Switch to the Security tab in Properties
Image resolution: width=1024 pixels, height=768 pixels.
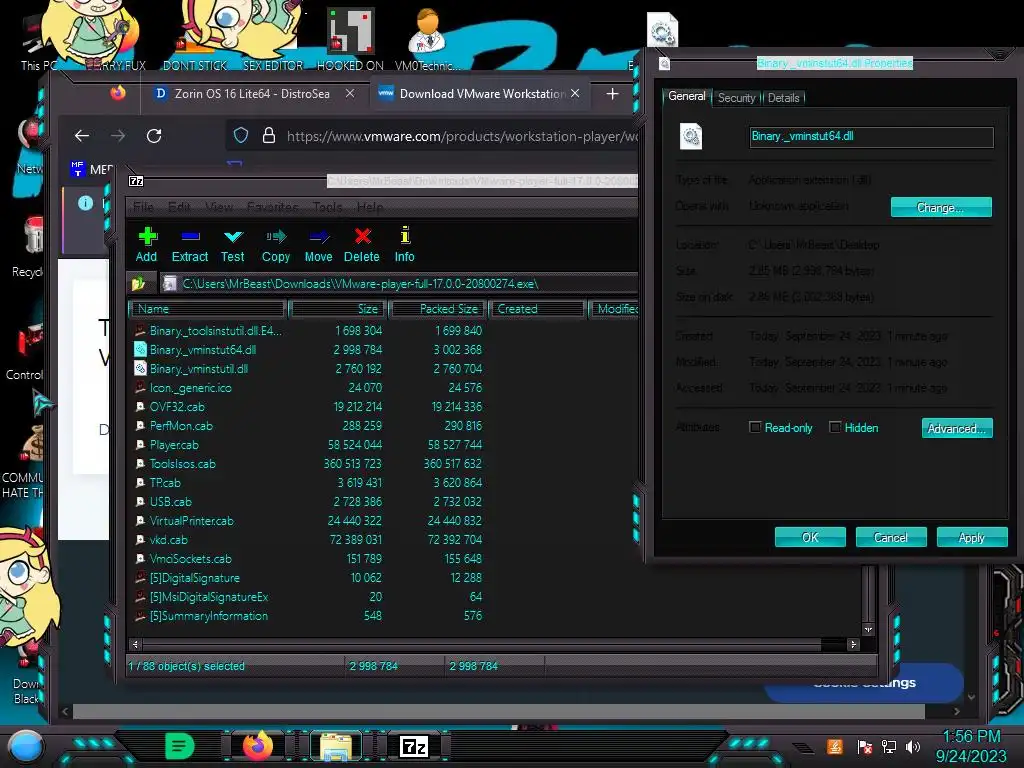[x=736, y=98]
